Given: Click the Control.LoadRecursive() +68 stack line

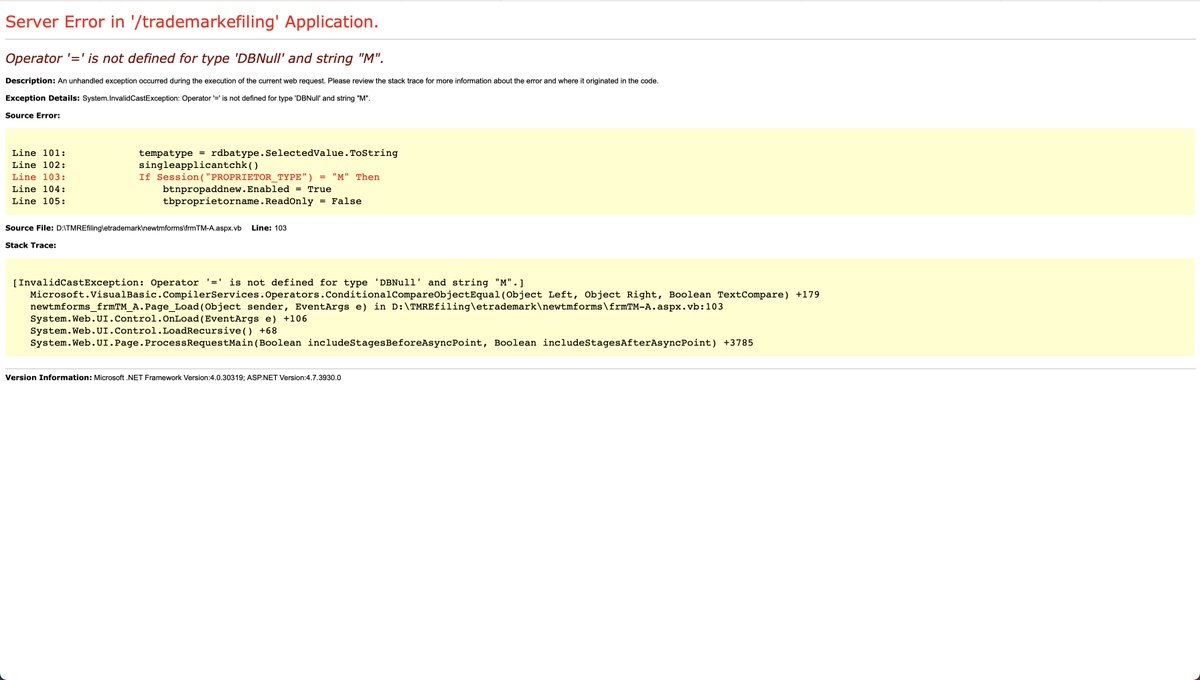Looking at the screenshot, I should [154, 331].
